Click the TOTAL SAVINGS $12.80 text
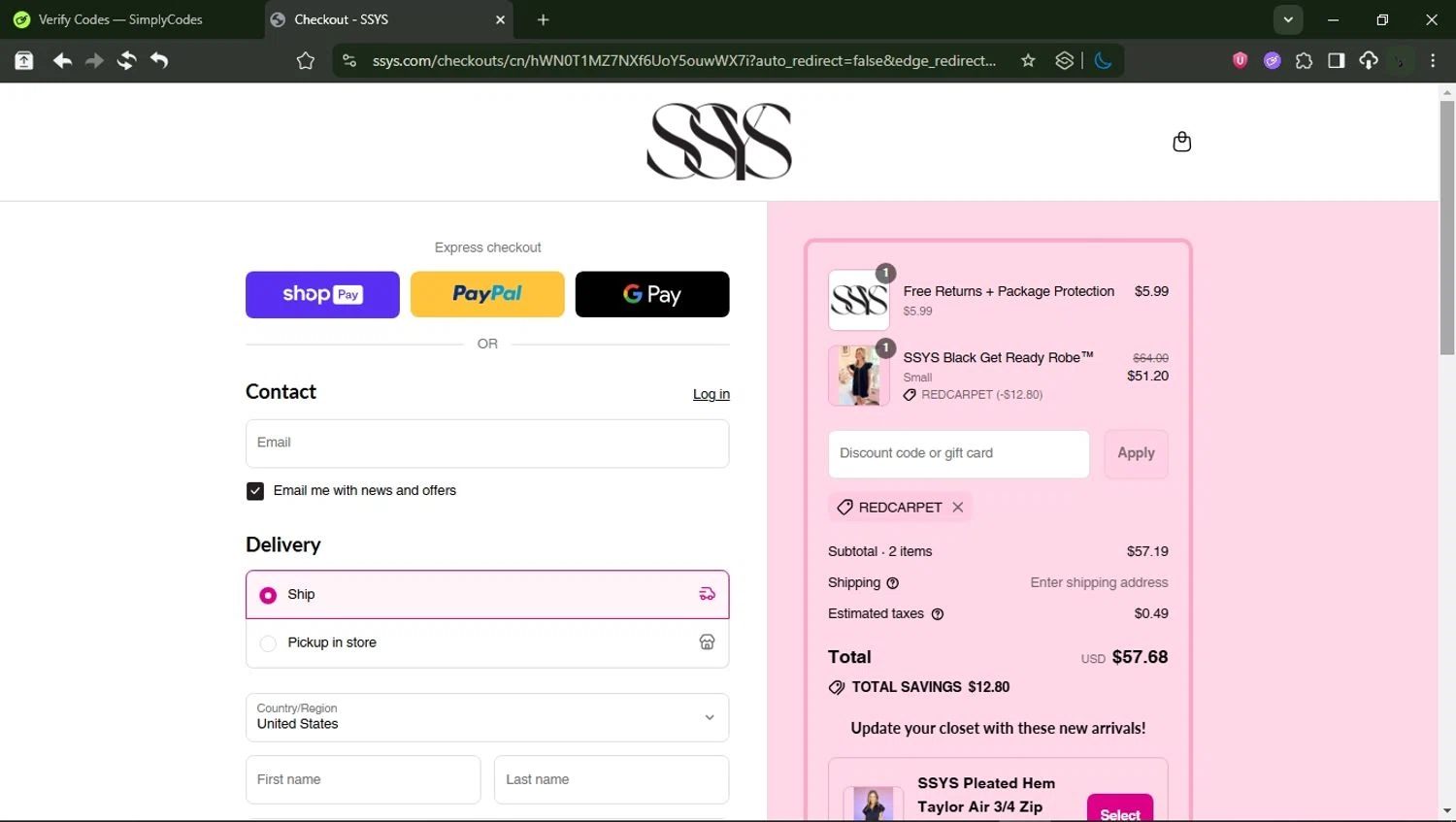 pos(931,687)
